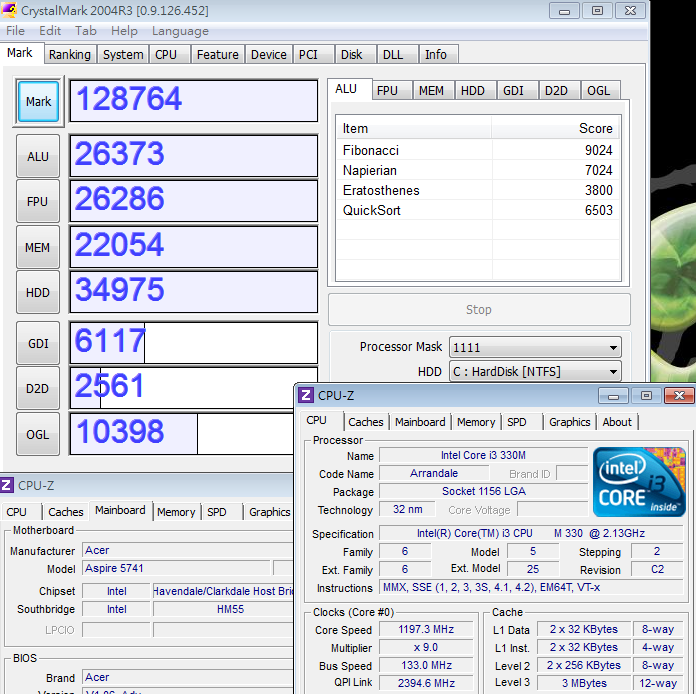
Task: Open Mainboard tab in front CPU-Z window
Action: pyautogui.click(x=420, y=422)
